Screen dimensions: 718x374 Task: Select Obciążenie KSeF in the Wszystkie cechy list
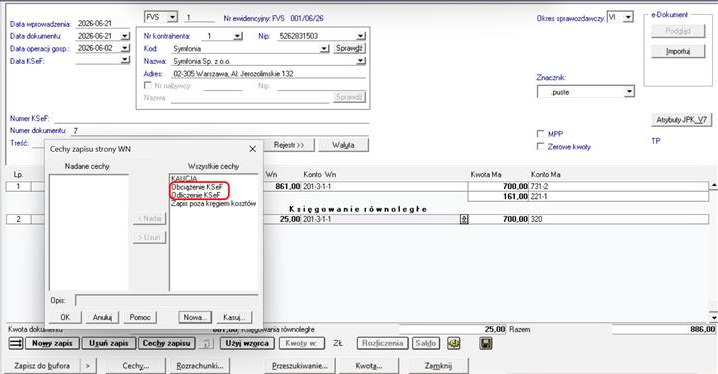click(197, 187)
